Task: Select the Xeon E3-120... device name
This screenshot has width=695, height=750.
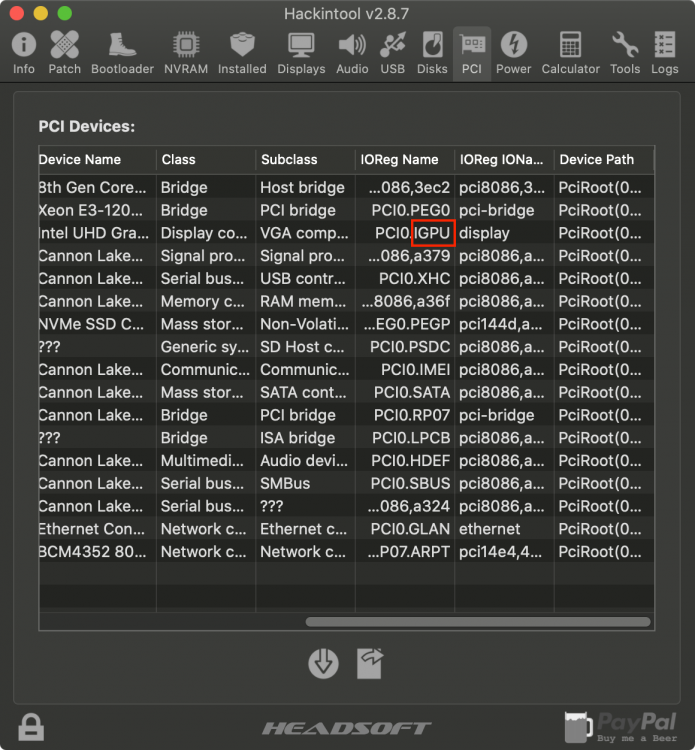Action: (90, 210)
